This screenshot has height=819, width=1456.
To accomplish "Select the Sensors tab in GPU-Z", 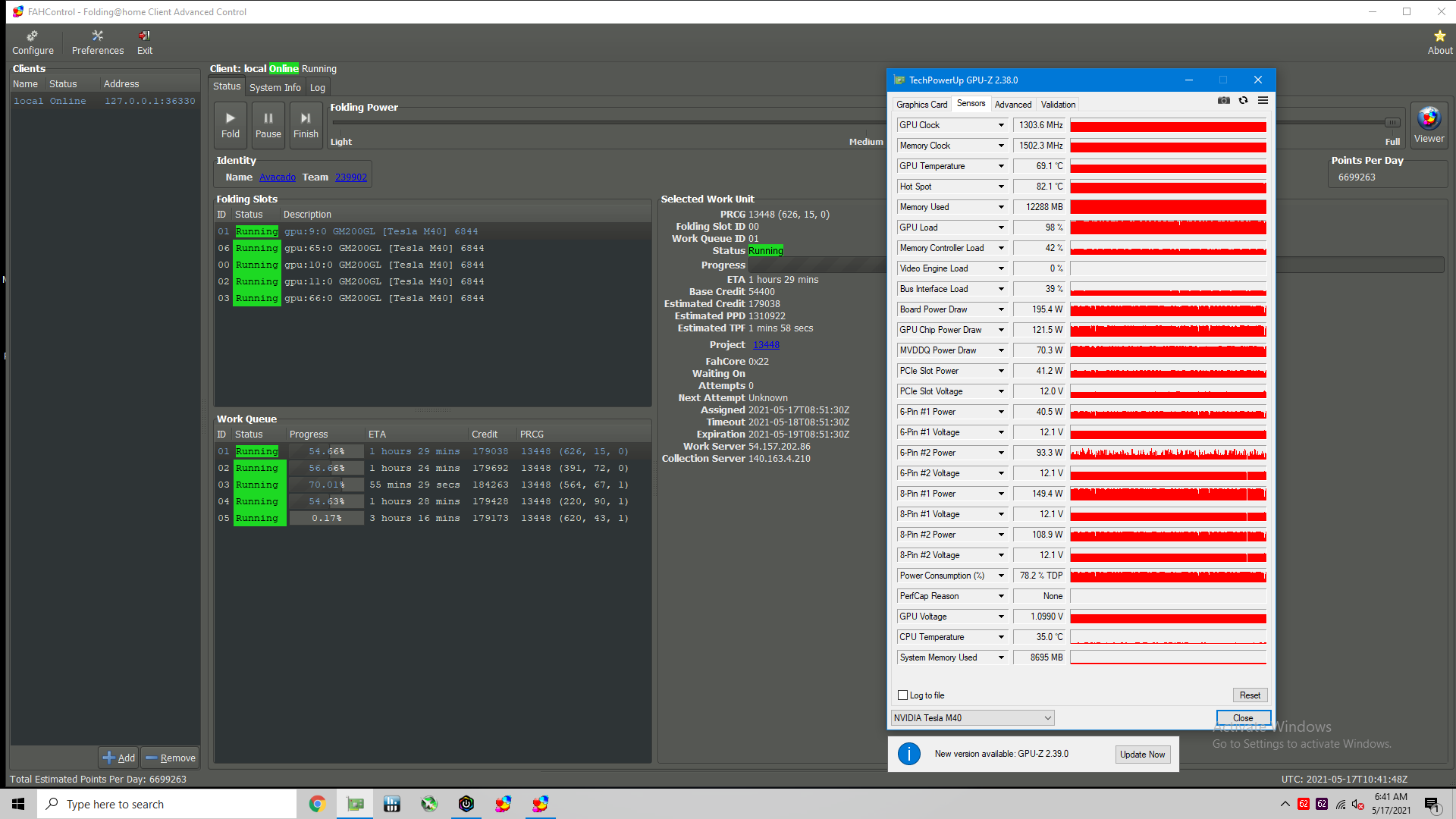I will 971,104.
